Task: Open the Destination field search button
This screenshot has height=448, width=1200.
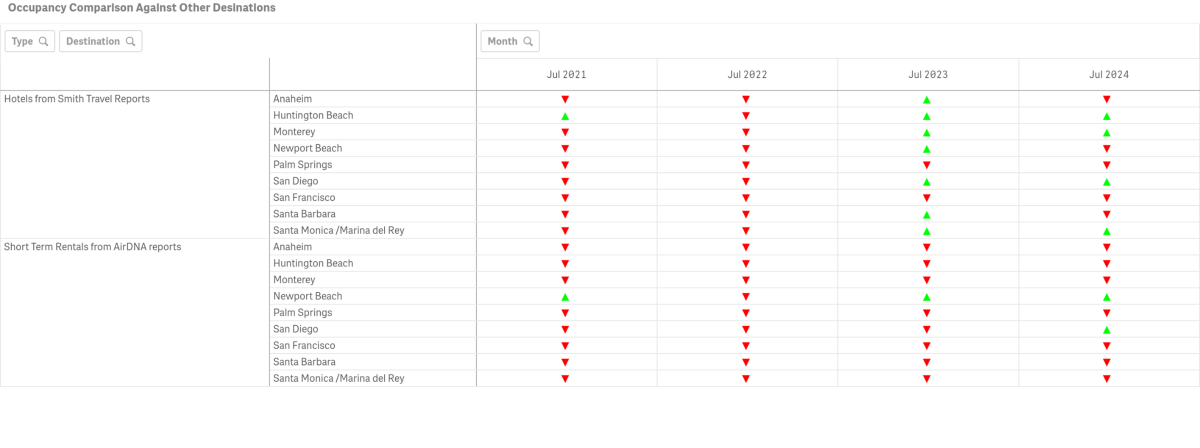Action: [100, 41]
